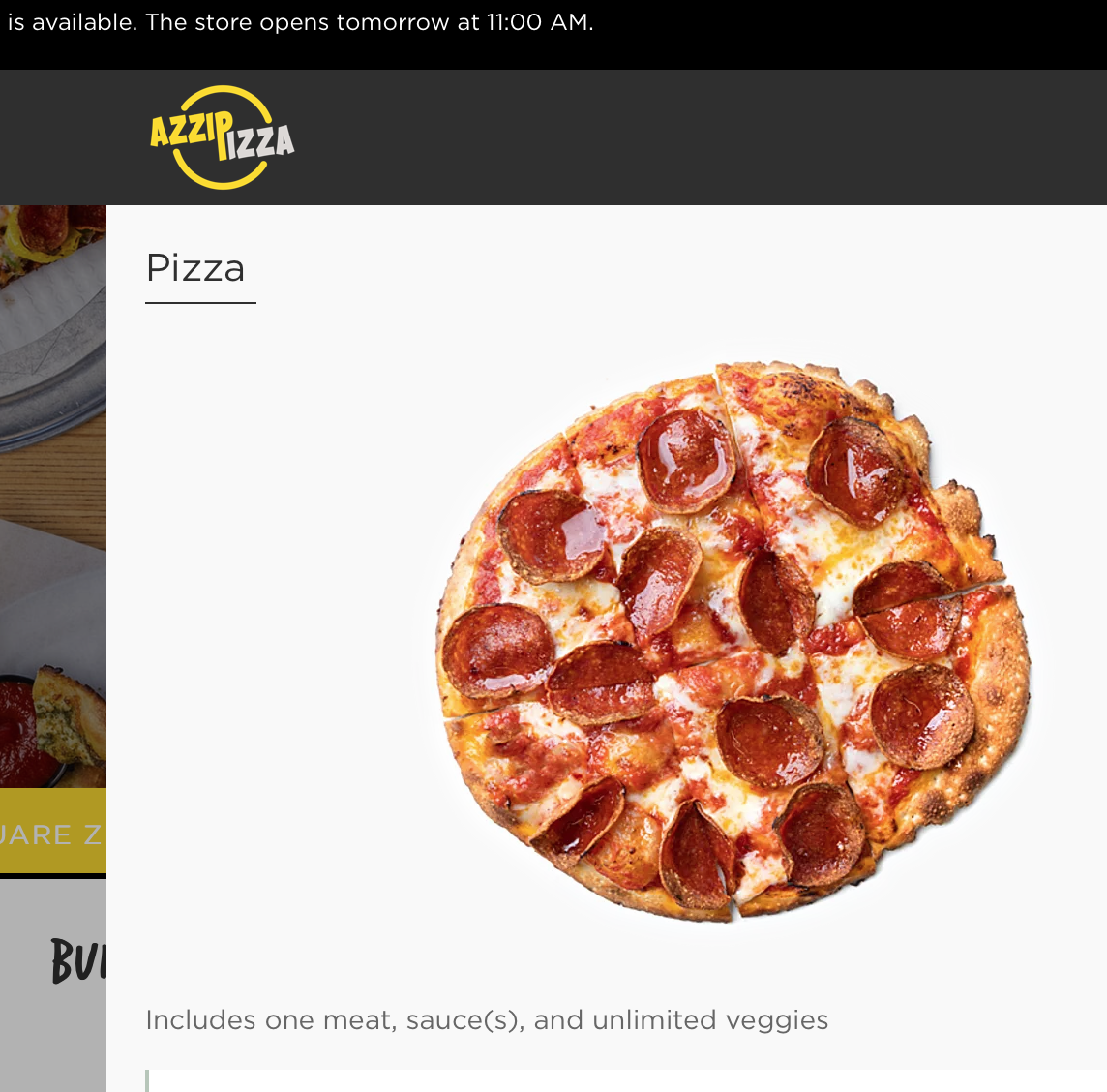
Task: Click the breadstick photo beside the sauce
Action: pyautogui.click(x=70, y=717)
